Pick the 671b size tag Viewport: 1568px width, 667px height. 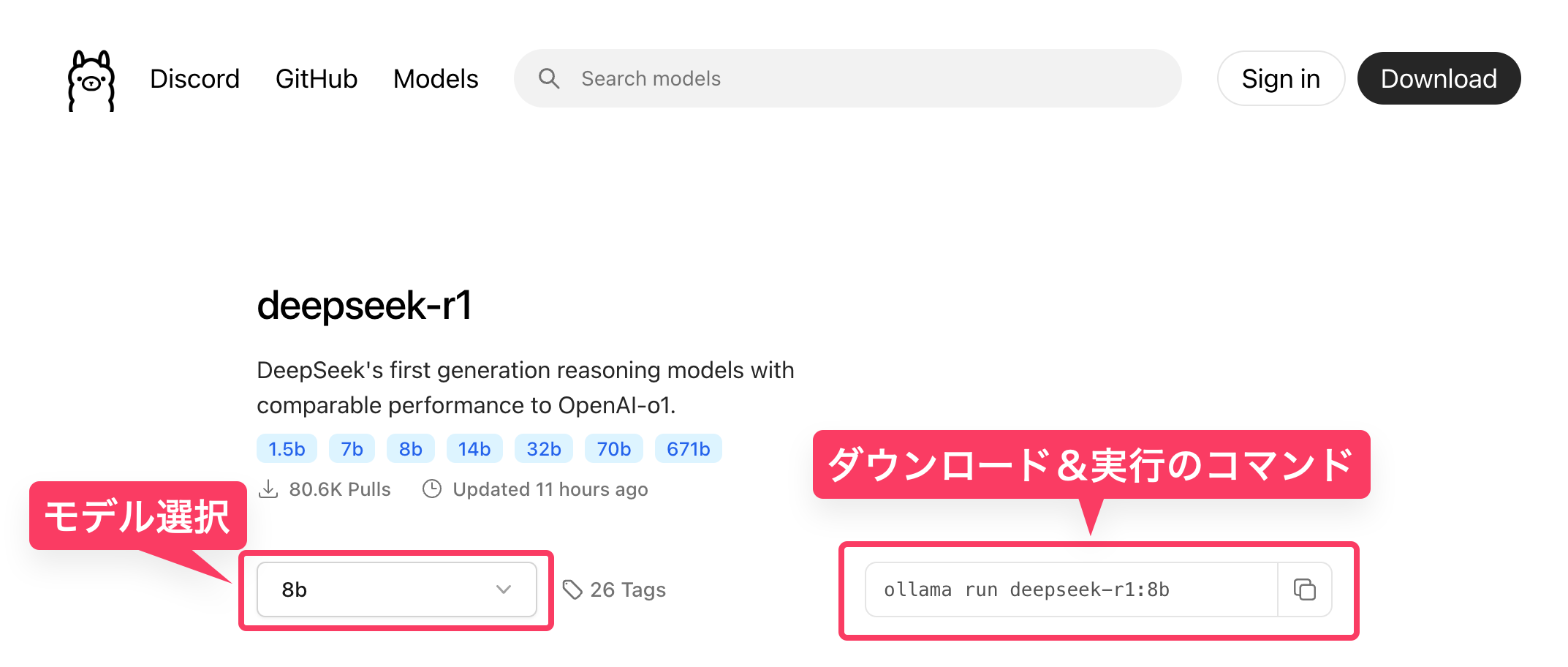pos(688,449)
